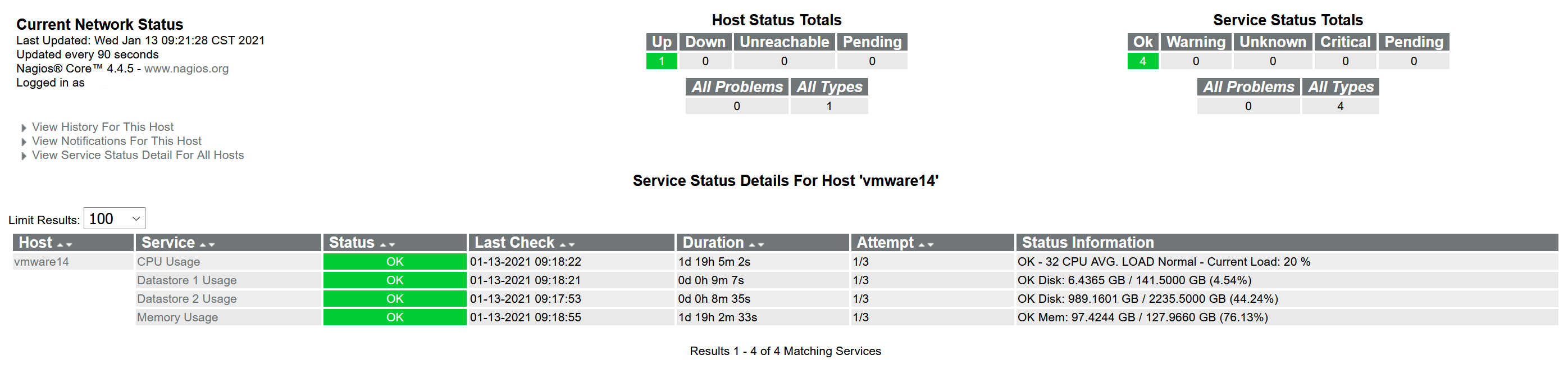Open View Notifications For This Host
This screenshot has width=1568, height=373.
tap(116, 140)
